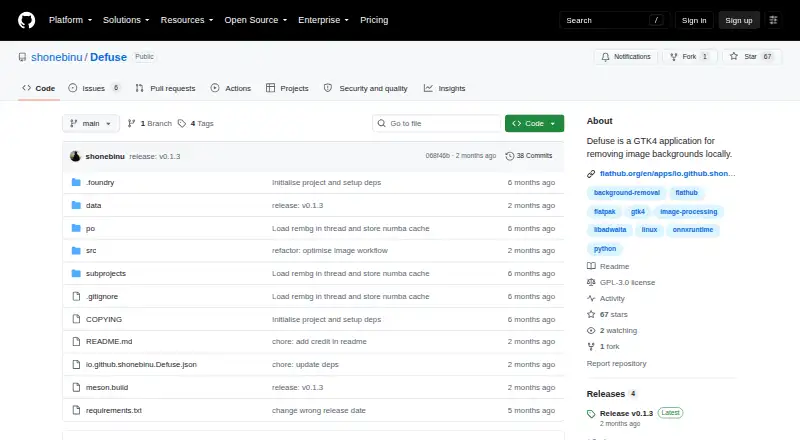Switch to the Issues tab
Screen dimensions: 800x440
click(94, 88)
